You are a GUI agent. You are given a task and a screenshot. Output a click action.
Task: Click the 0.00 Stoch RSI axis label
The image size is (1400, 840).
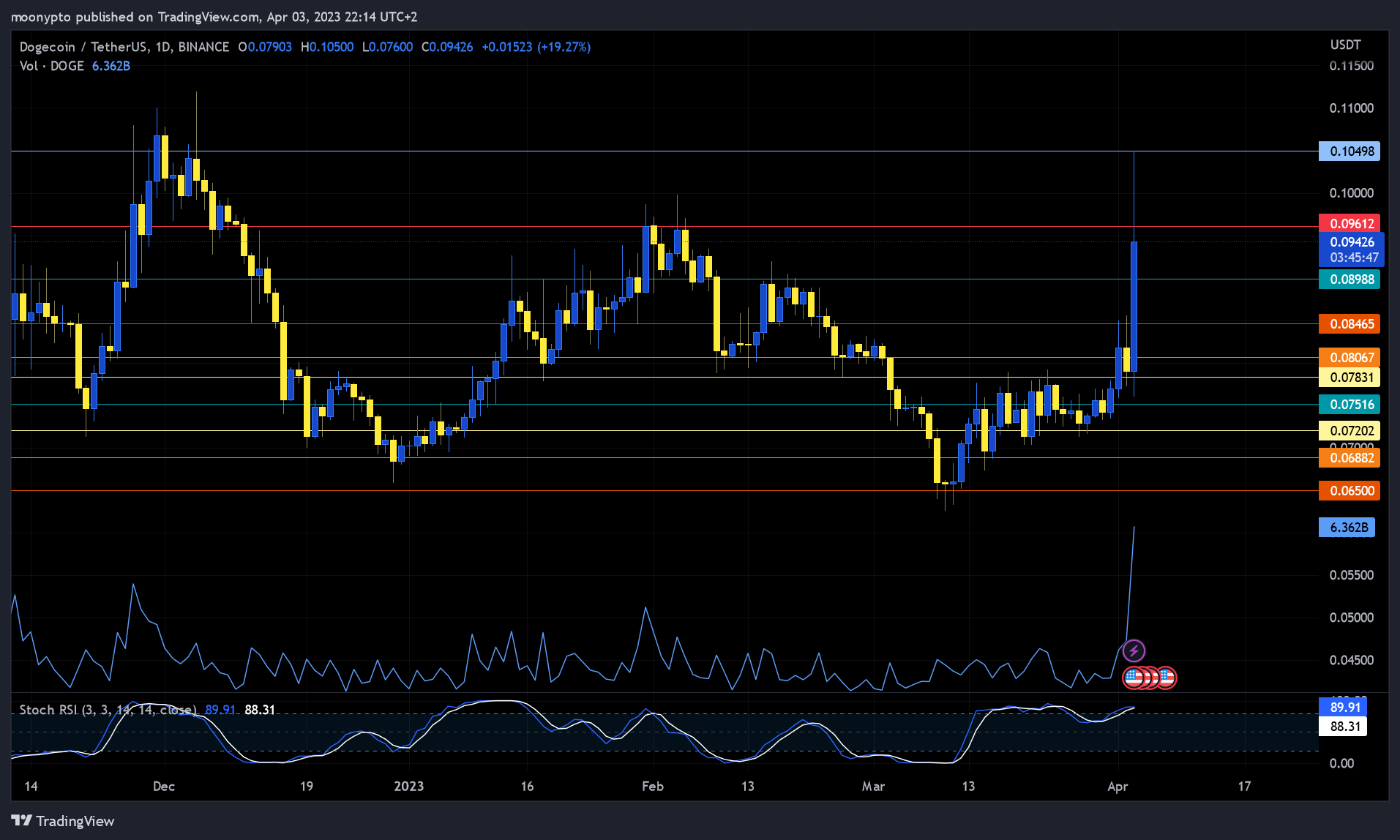[1341, 763]
